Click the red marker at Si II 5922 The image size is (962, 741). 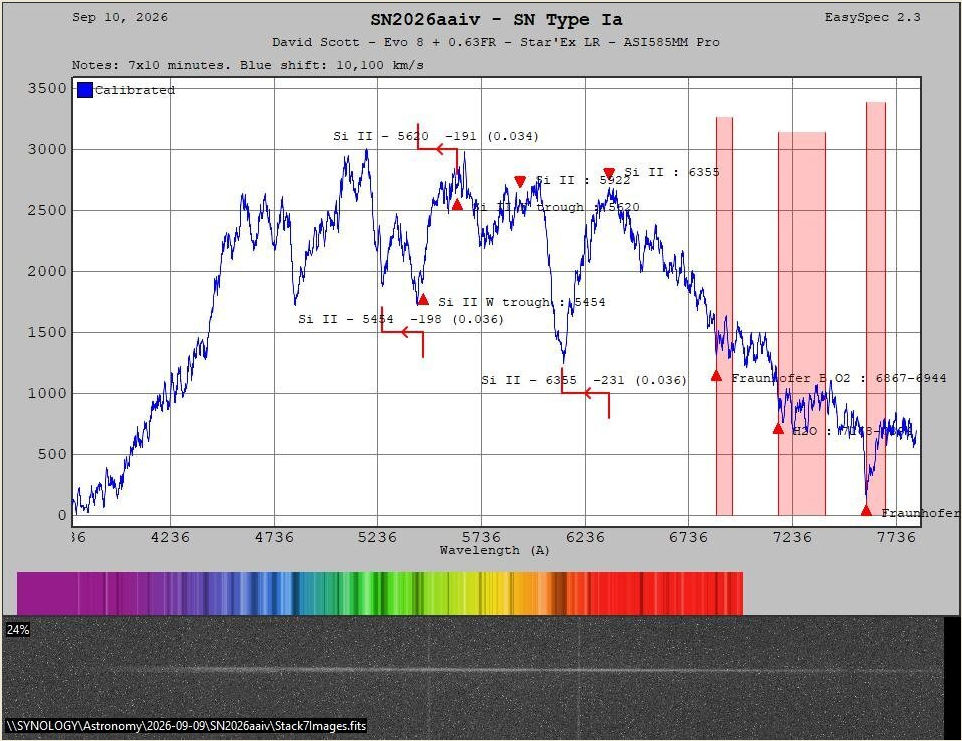point(520,182)
